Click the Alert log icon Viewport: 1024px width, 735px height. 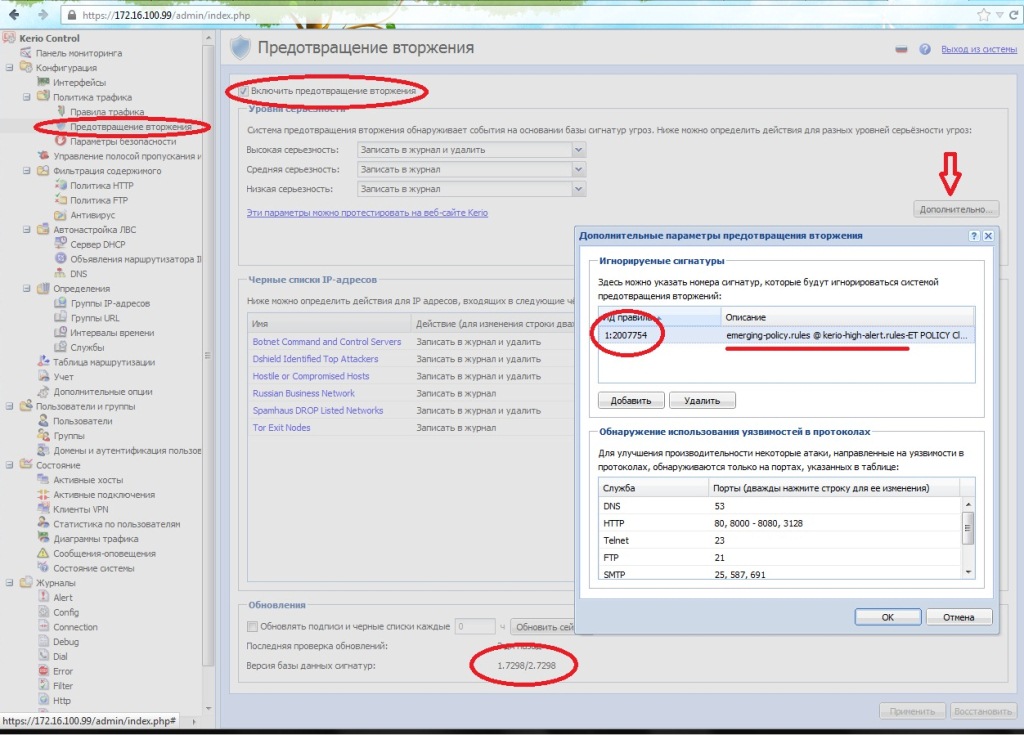(x=43, y=597)
